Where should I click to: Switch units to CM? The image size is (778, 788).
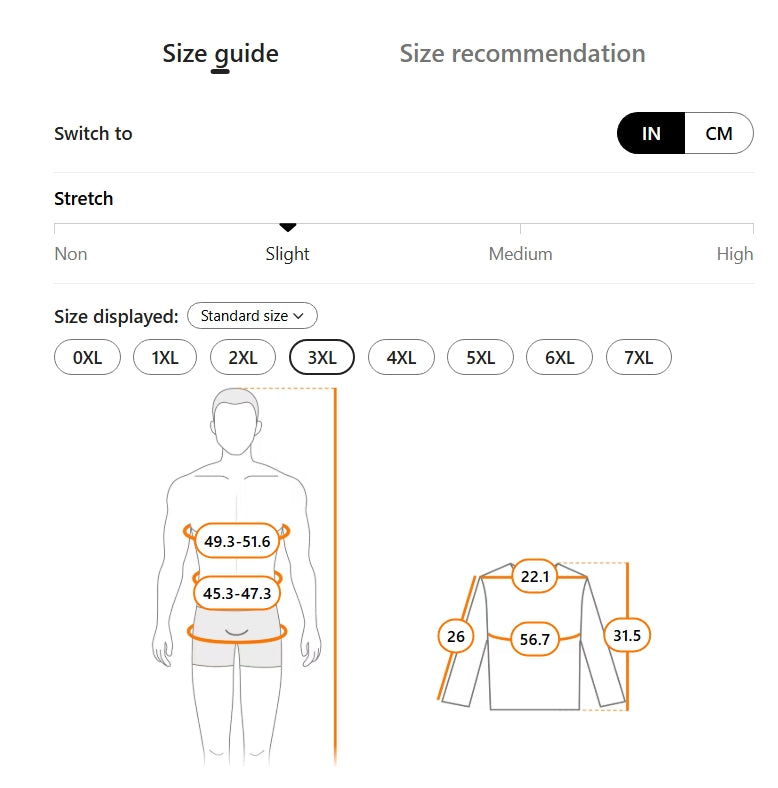pyautogui.click(x=718, y=133)
